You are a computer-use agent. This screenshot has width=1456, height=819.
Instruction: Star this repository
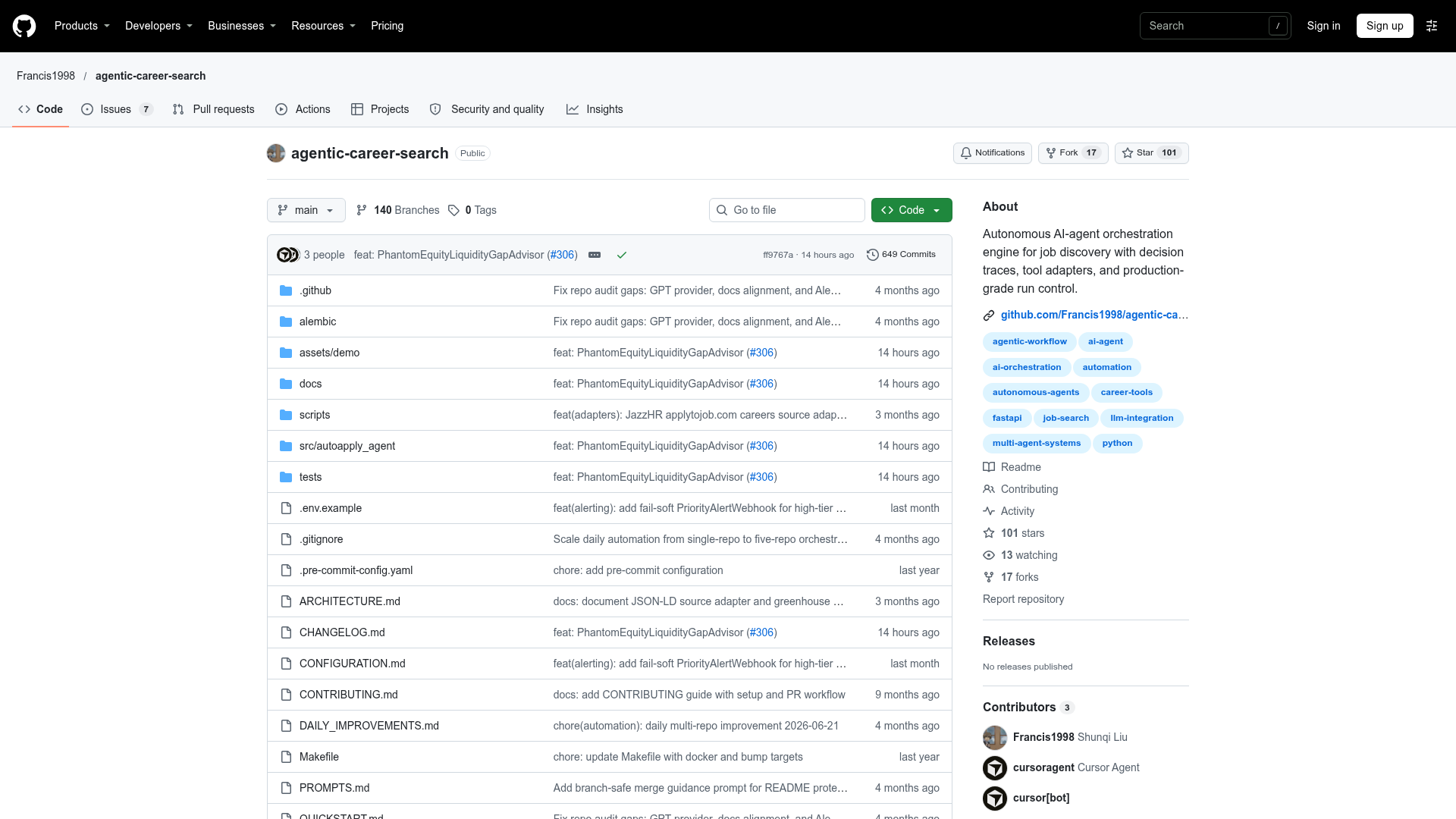pos(1152,153)
